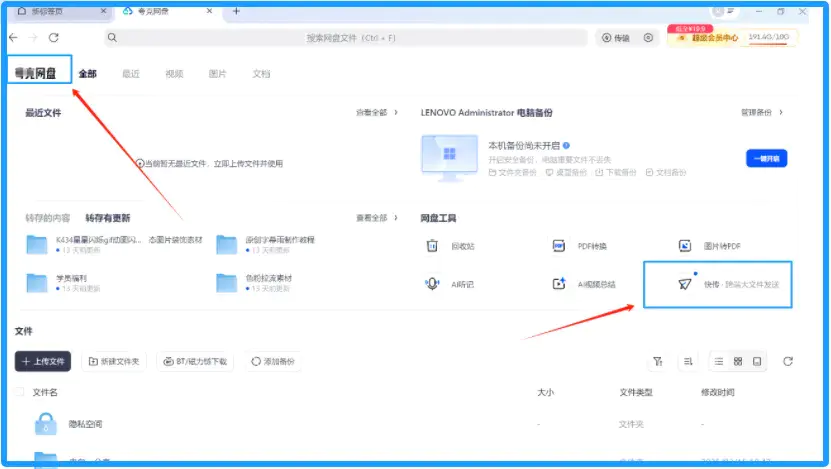This screenshot has width=831, height=469.
Task: Click the 修改时间 column header
Action: [718, 392]
